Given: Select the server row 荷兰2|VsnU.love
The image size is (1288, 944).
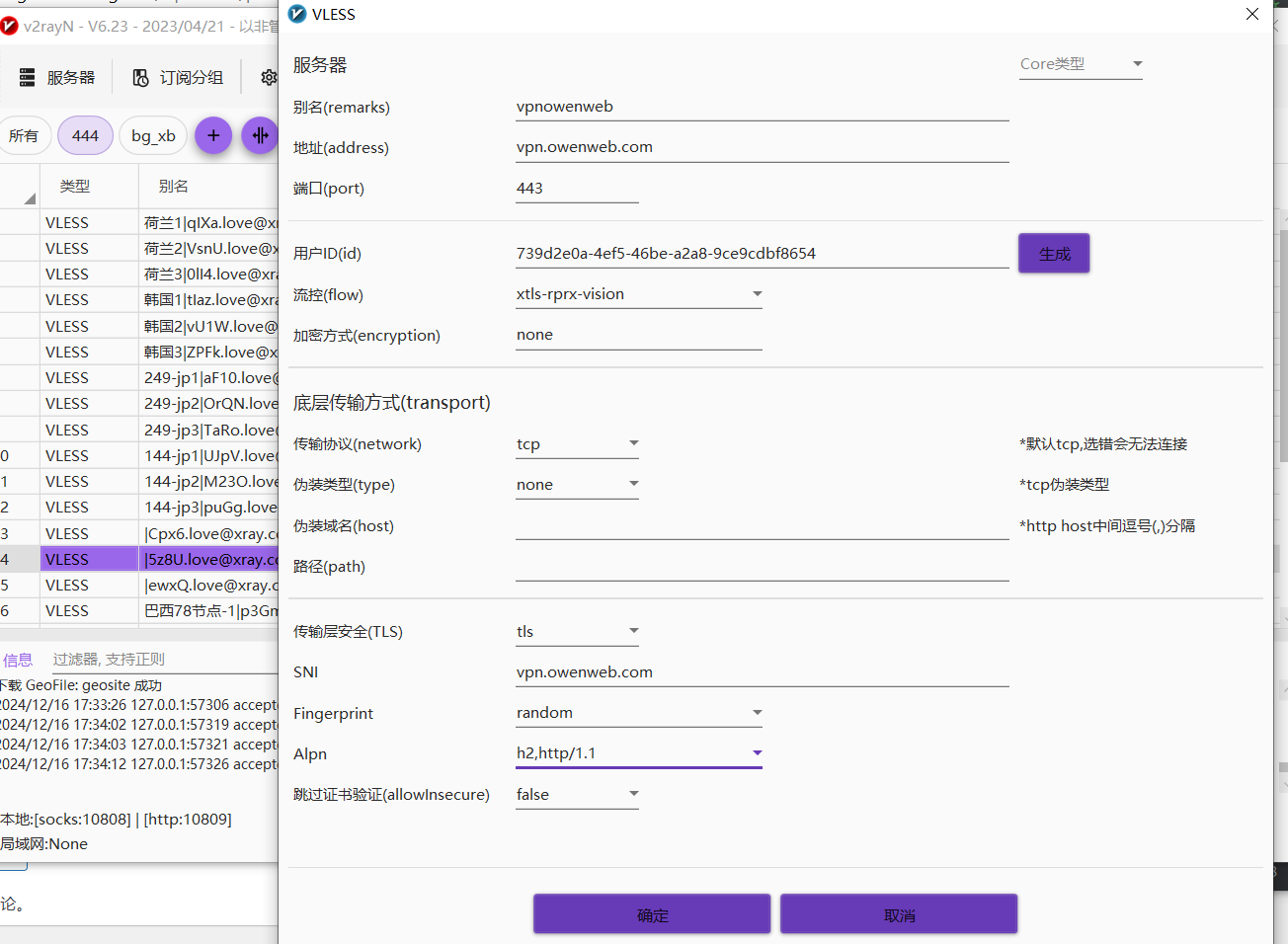Looking at the screenshot, I should click(139, 249).
